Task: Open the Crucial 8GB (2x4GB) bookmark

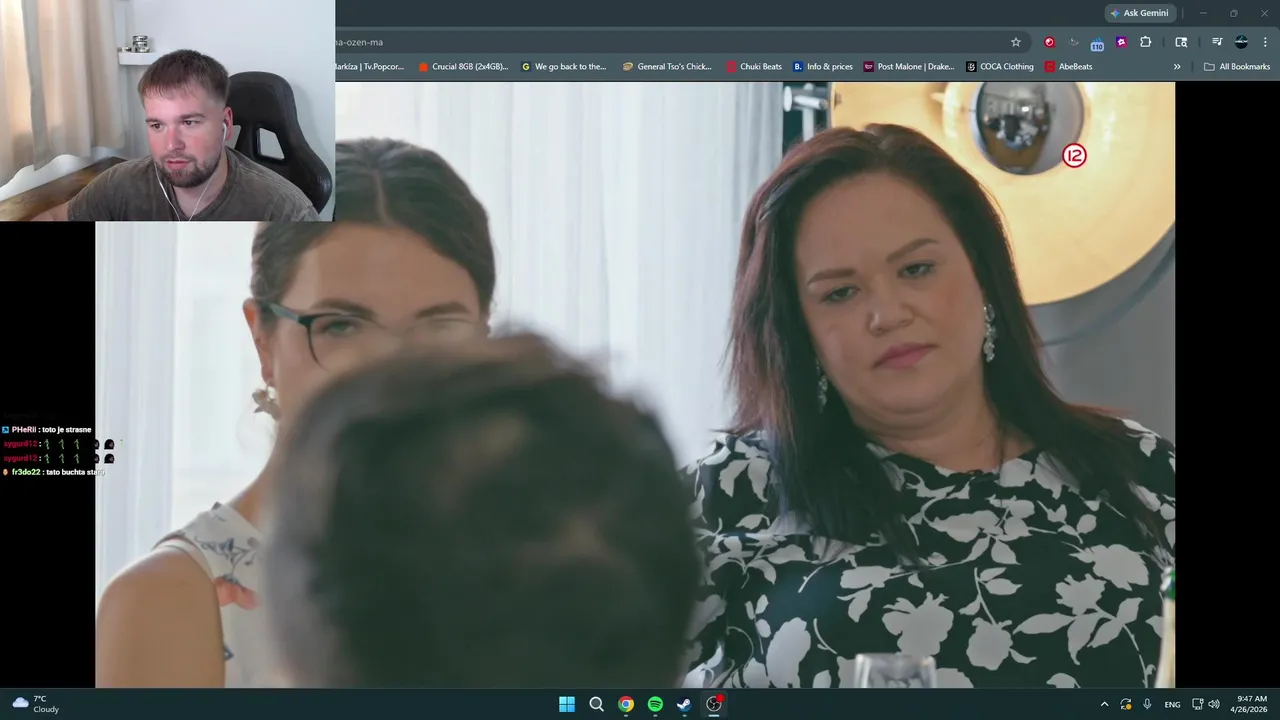Action: [463, 67]
